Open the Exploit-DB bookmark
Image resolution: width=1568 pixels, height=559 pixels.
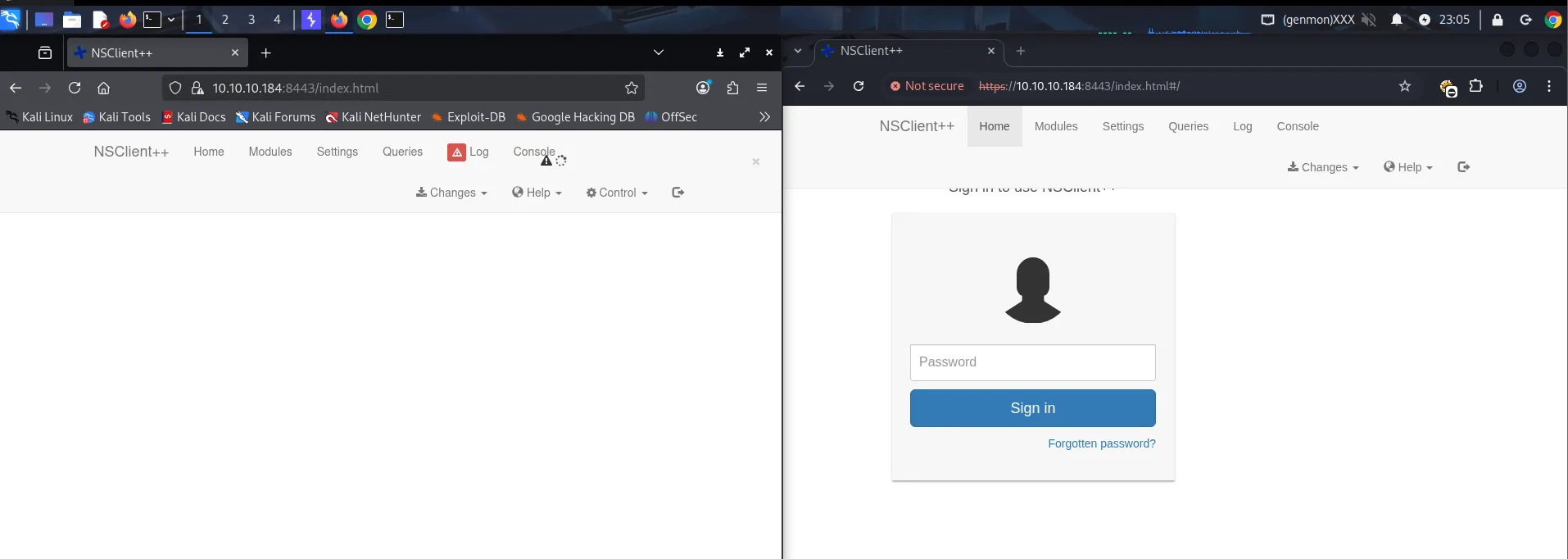click(469, 117)
